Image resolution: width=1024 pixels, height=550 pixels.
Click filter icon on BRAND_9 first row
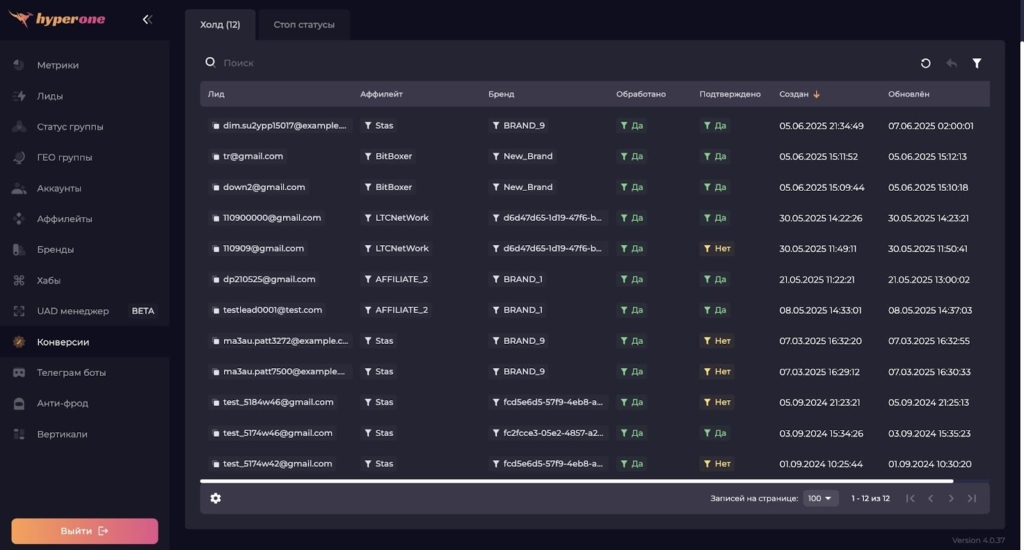pos(496,126)
